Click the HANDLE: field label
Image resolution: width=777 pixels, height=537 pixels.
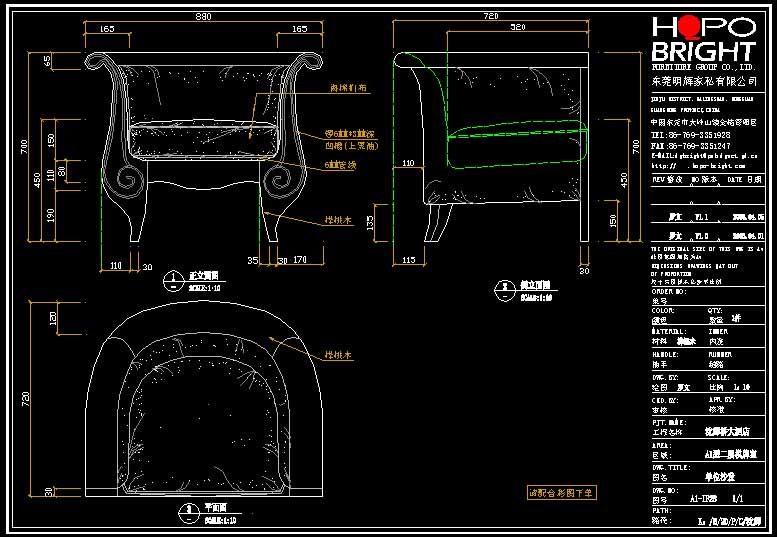click(666, 355)
